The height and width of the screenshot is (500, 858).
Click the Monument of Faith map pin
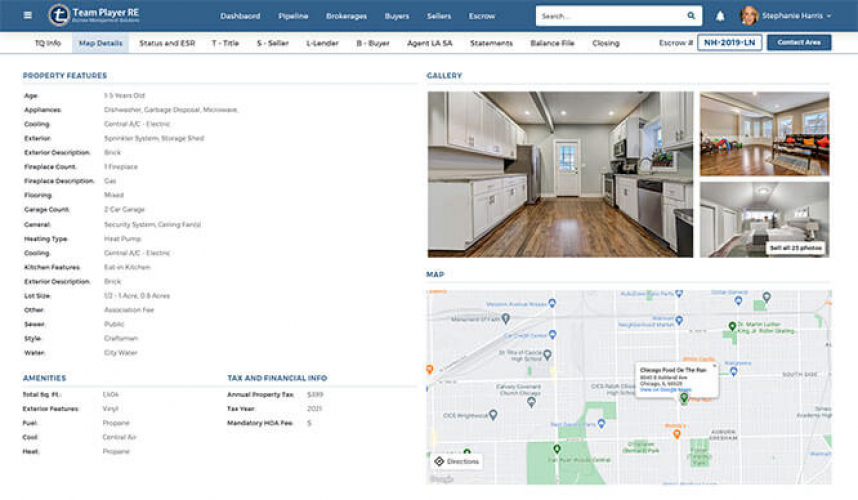506,318
